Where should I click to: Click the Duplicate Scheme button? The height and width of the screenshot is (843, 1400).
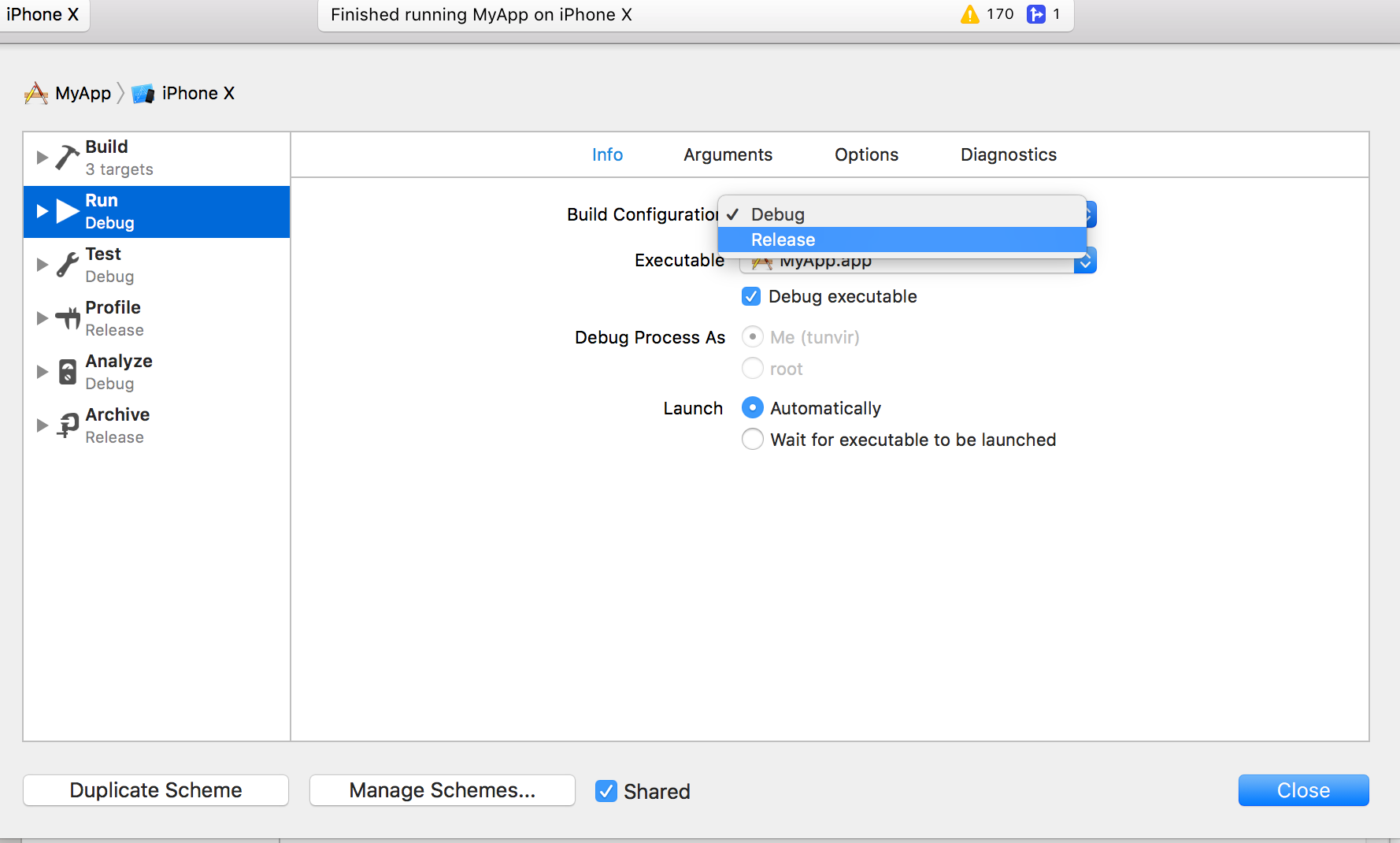point(156,790)
